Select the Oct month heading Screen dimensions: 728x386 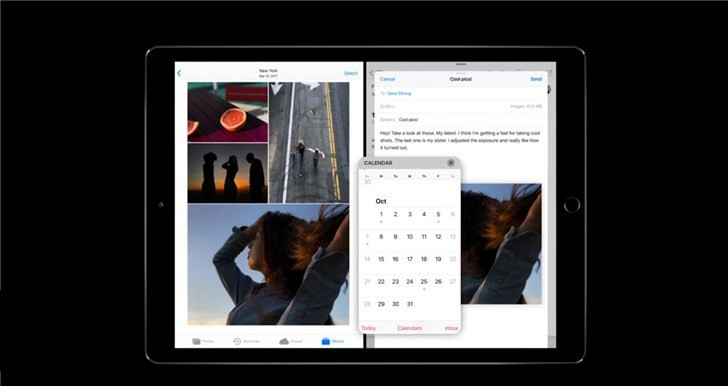point(381,201)
